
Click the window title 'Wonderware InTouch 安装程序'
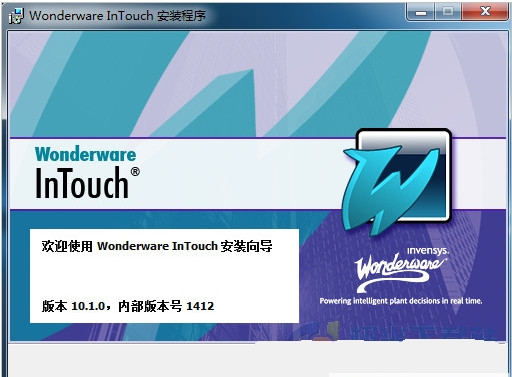click(x=117, y=16)
